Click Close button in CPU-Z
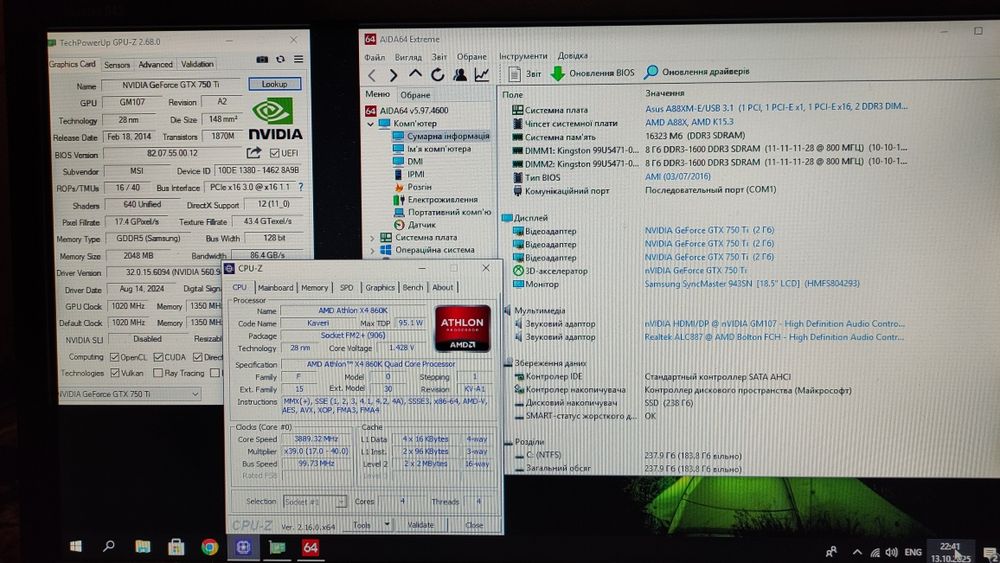The image size is (1000, 563). tap(474, 525)
